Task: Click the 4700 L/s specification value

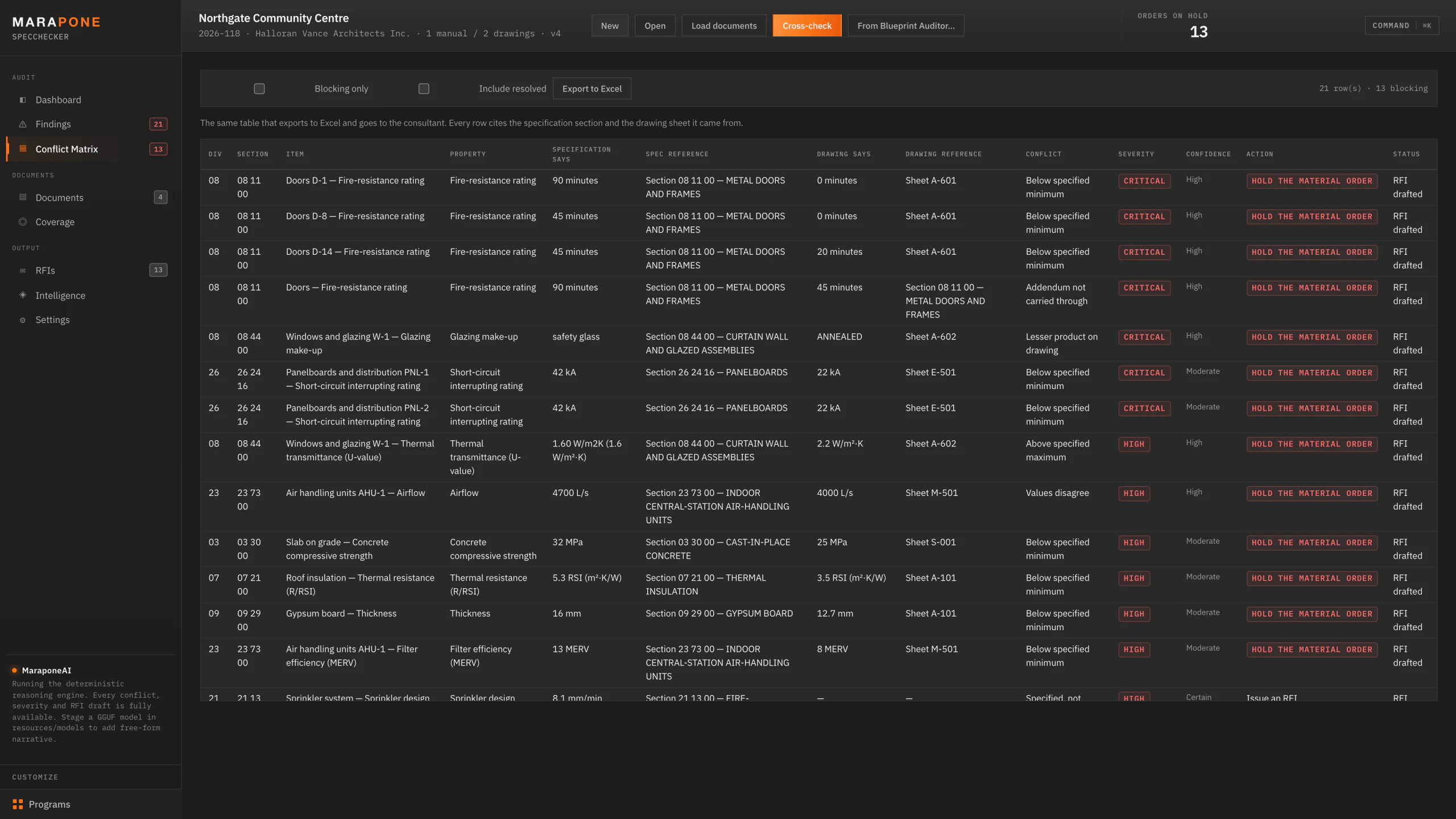Action: click(570, 493)
